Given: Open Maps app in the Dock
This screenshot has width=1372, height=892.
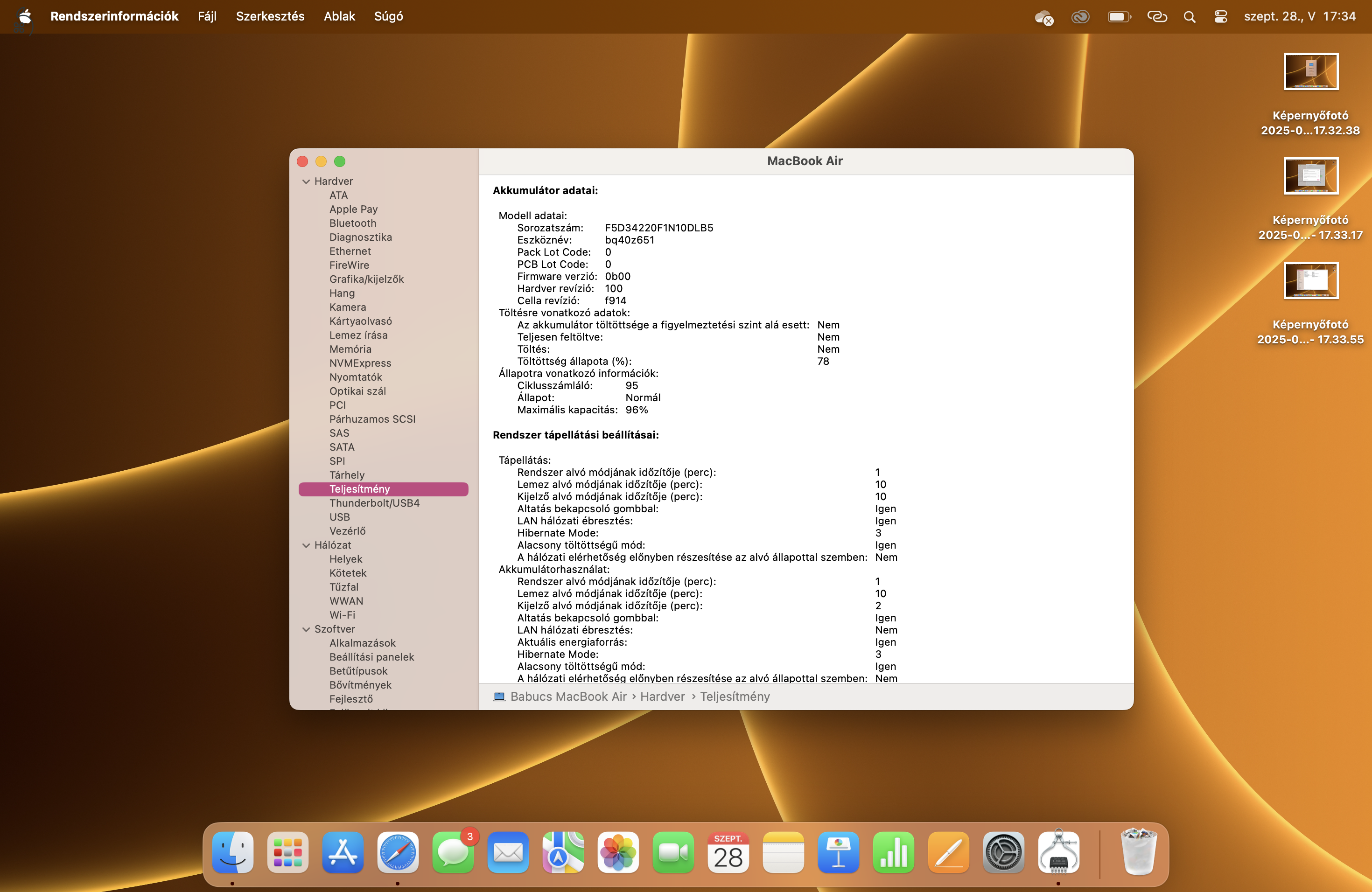Looking at the screenshot, I should tap(563, 852).
